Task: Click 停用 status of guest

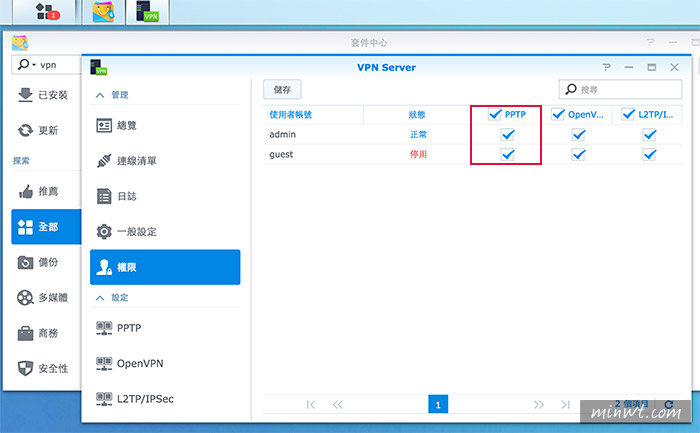Action: point(418,154)
